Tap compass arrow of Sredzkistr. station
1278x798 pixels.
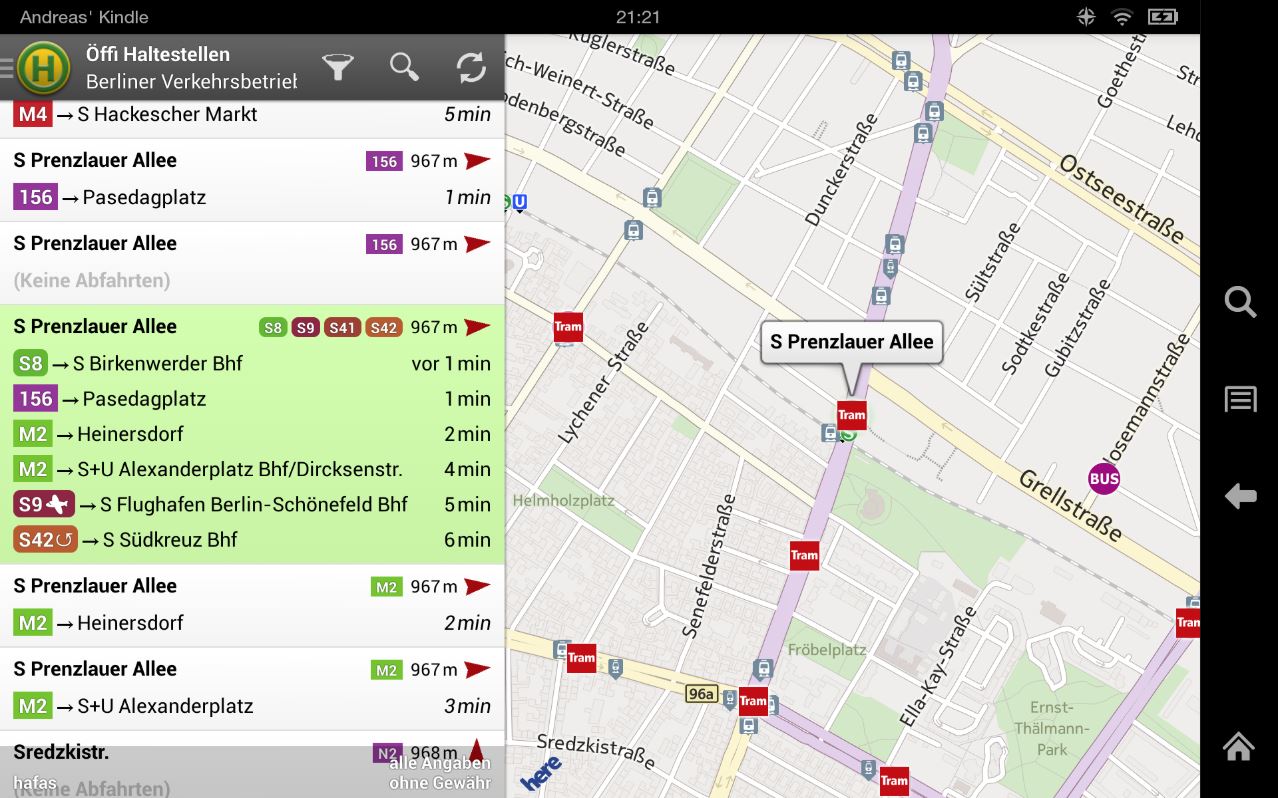click(x=476, y=751)
